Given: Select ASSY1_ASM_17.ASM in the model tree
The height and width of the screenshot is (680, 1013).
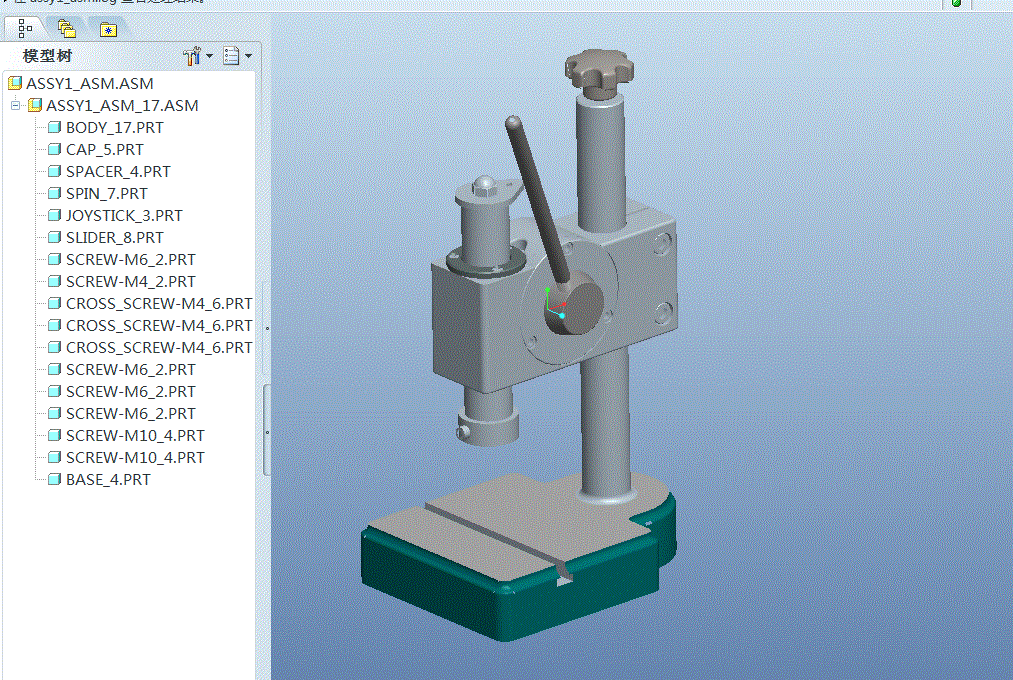Looking at the screenshot, I should pyautogui.click(x=122, y=105).
